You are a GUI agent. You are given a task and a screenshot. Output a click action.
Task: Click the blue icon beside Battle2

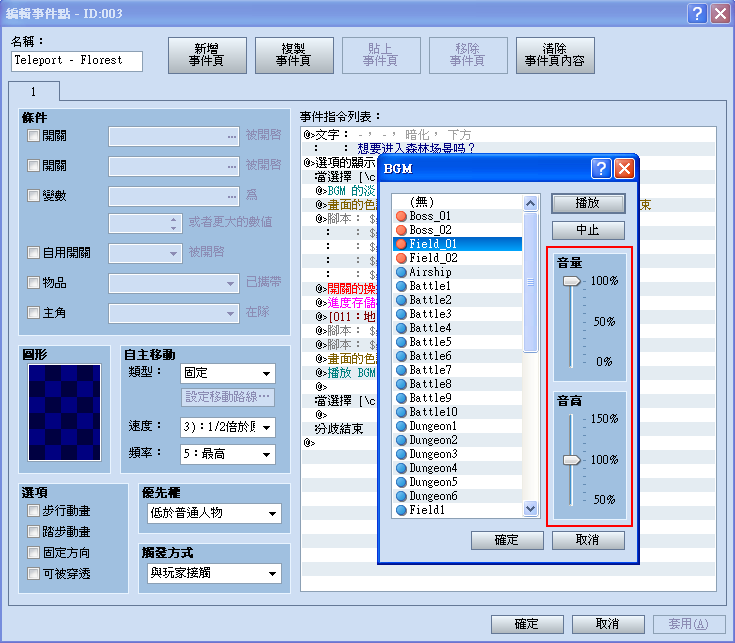401,300
